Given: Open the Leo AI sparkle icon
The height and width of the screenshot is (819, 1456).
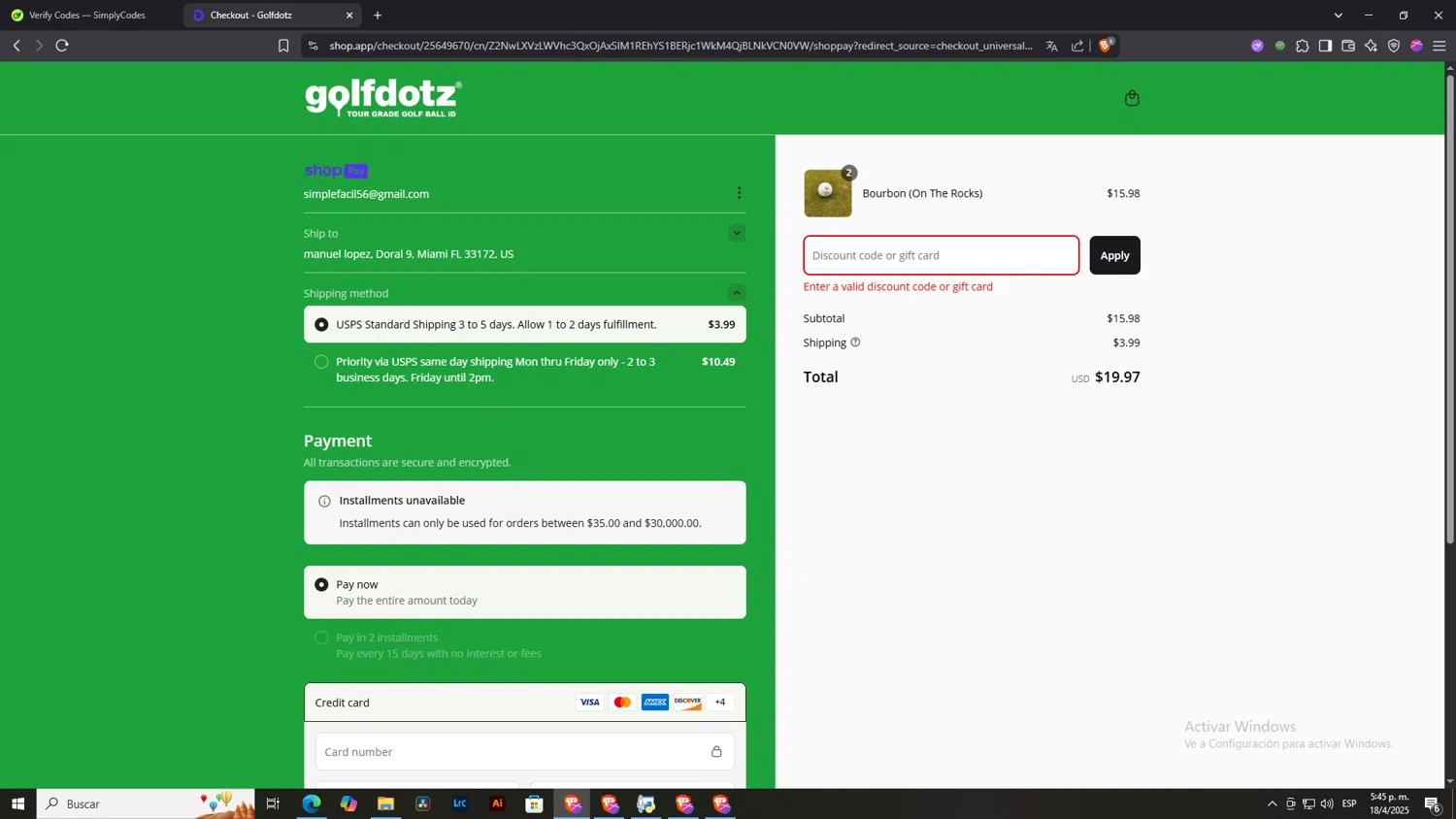Looking at the screenshot, I should (x=1371, y=46).
